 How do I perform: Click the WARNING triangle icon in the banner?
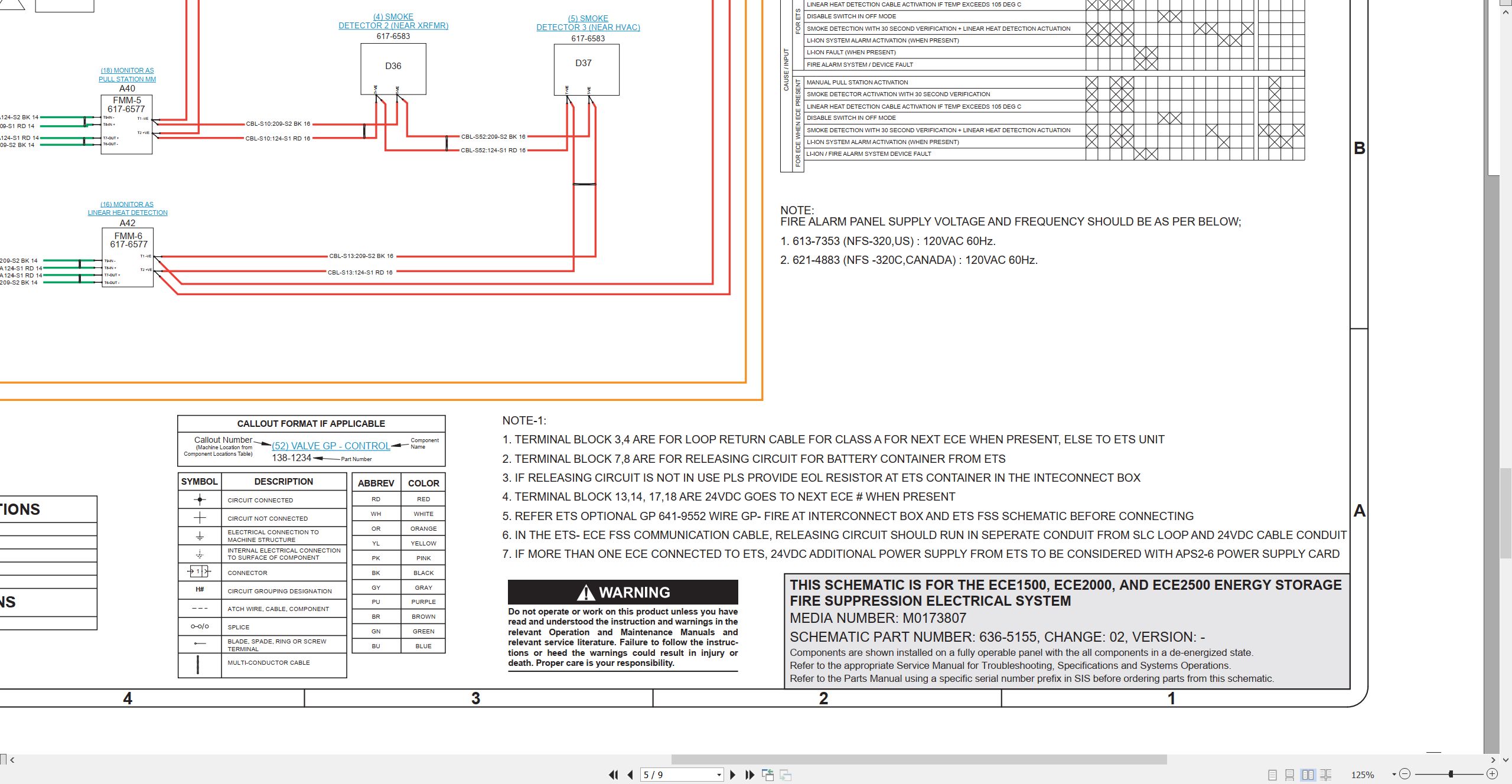point(585,592)
